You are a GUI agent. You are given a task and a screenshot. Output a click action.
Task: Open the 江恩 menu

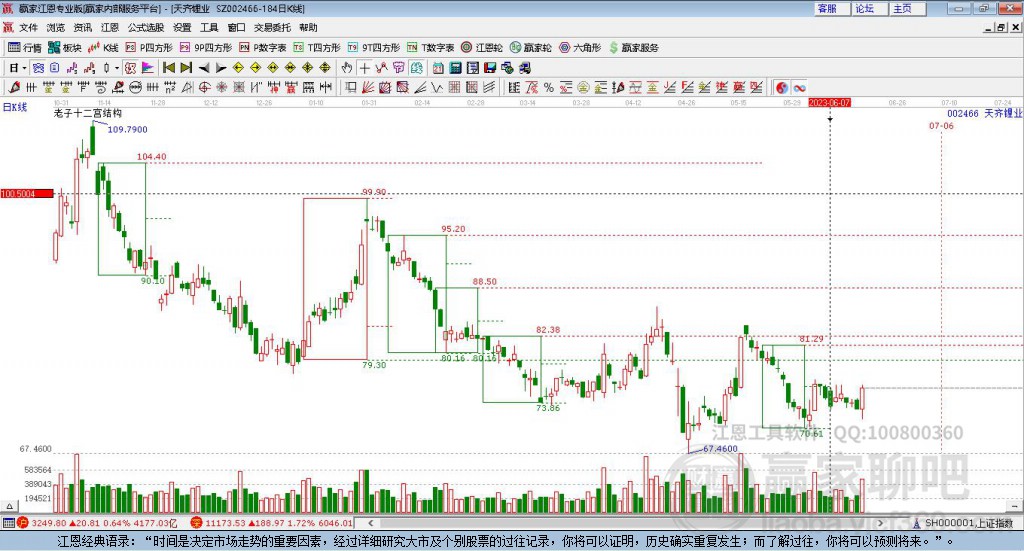[110, 27]
